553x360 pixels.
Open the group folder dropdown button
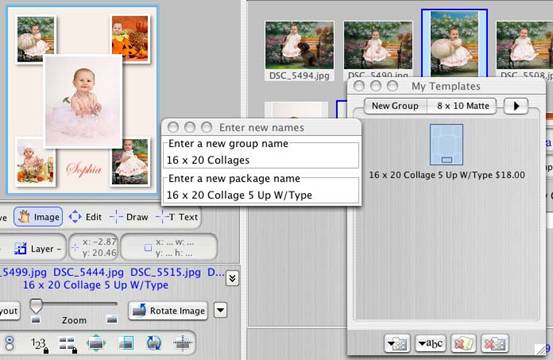tap(397, 343)
